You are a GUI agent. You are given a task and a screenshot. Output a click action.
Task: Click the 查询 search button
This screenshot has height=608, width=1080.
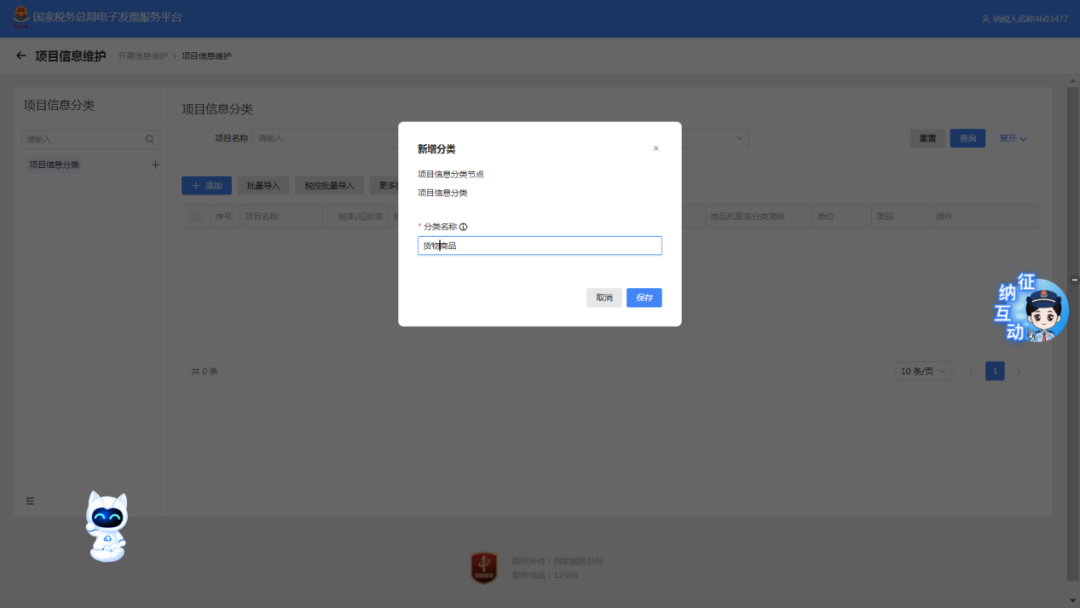tap(967, 138)
